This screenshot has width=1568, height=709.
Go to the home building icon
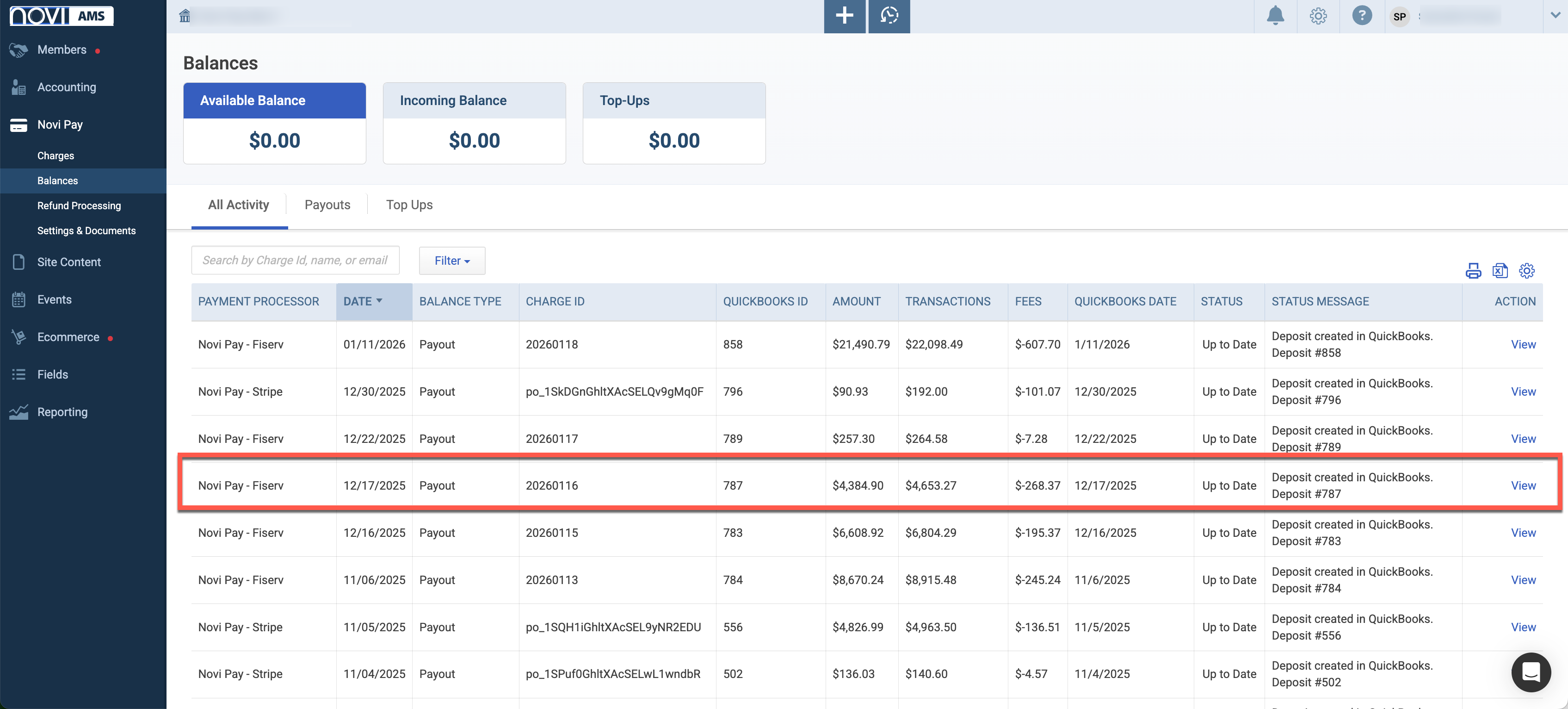tap(185, 16)
